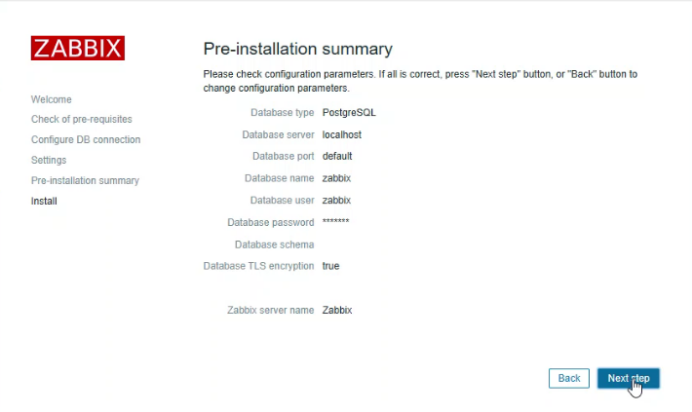This screenshot has width=692, height=412.
Task: Click the Database schema label
Action: pyautogui.click(x=274, y=244)
